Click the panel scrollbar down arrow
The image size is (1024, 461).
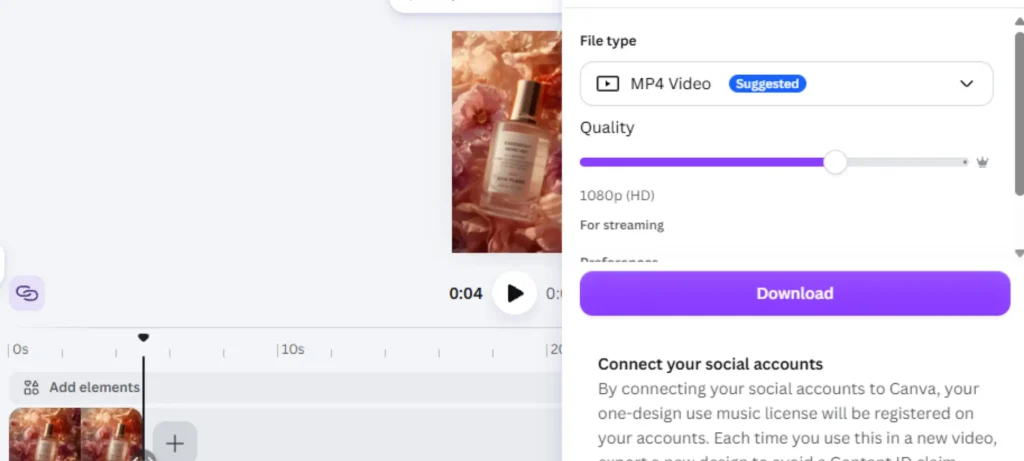[1019, 253]
